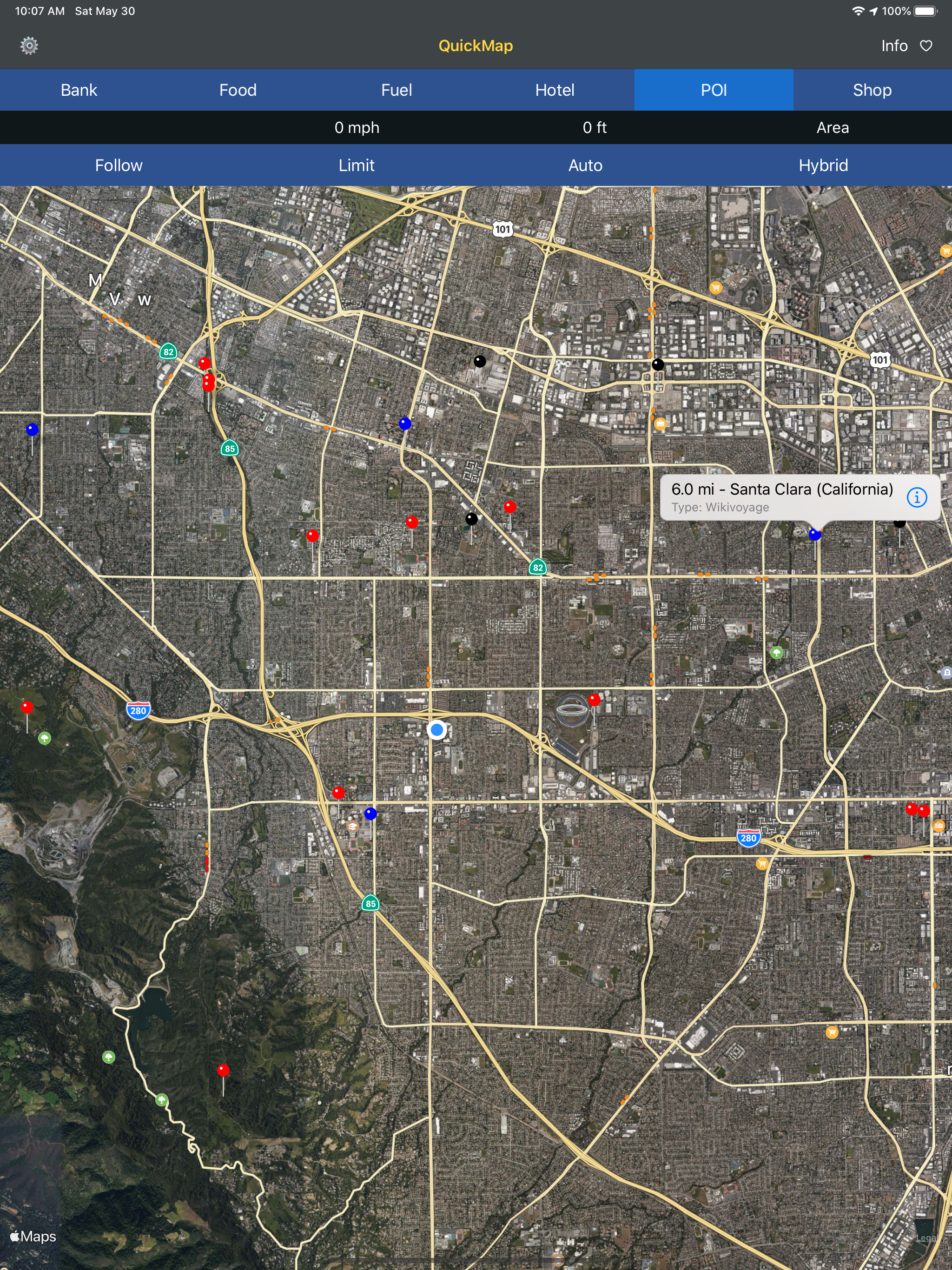Tap the Santa Clara callout title
Screen dimensions: 952x1270
(782, 490)
